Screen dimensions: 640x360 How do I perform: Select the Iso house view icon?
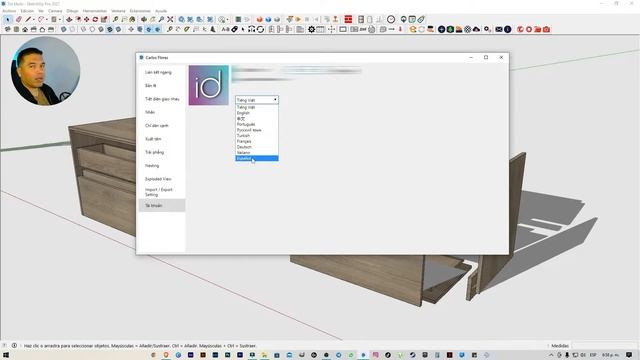[x=7, y=29]
